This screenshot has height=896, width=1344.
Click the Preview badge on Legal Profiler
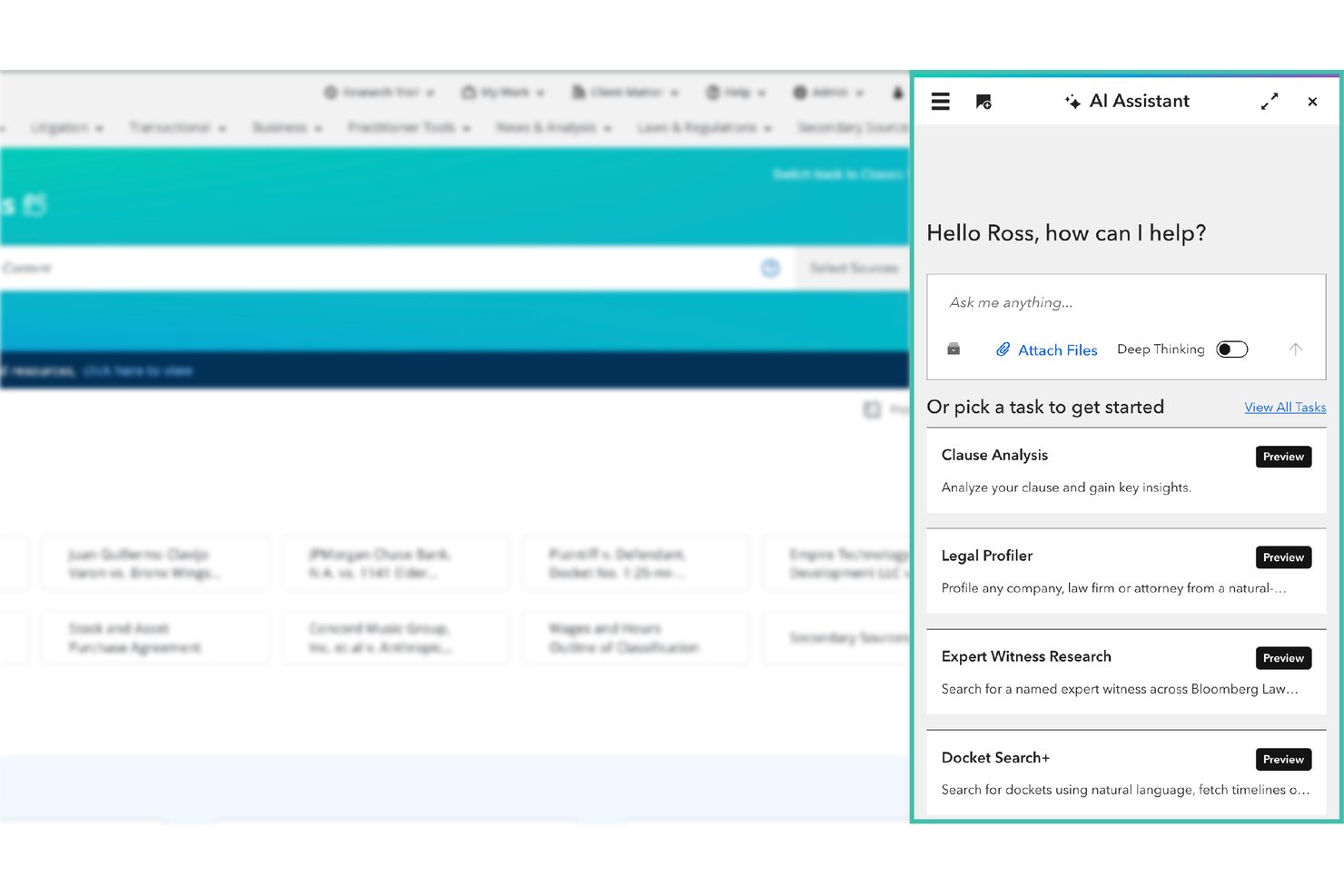click(1283, 557)
